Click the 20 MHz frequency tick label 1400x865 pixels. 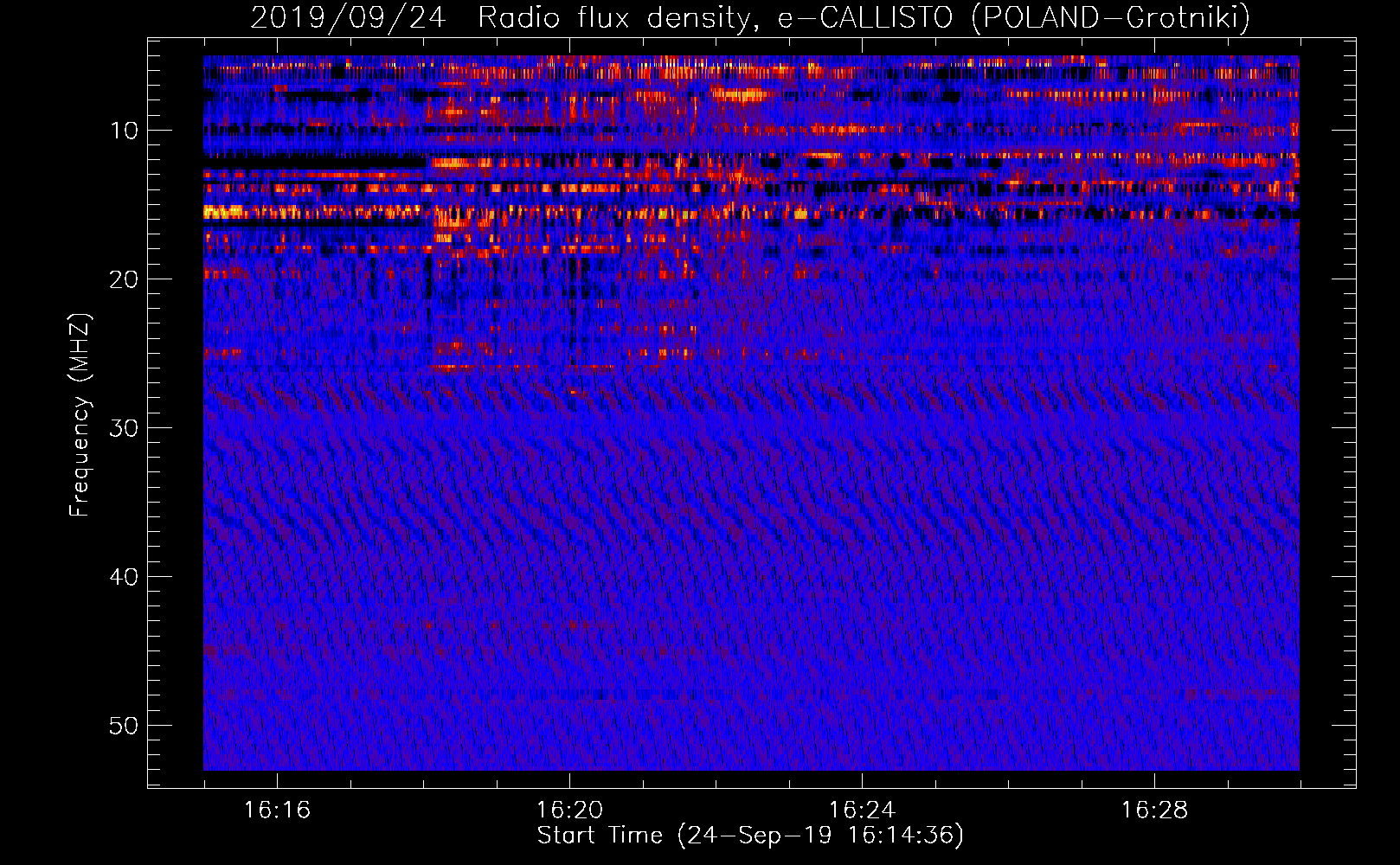(x=125, y=279)
